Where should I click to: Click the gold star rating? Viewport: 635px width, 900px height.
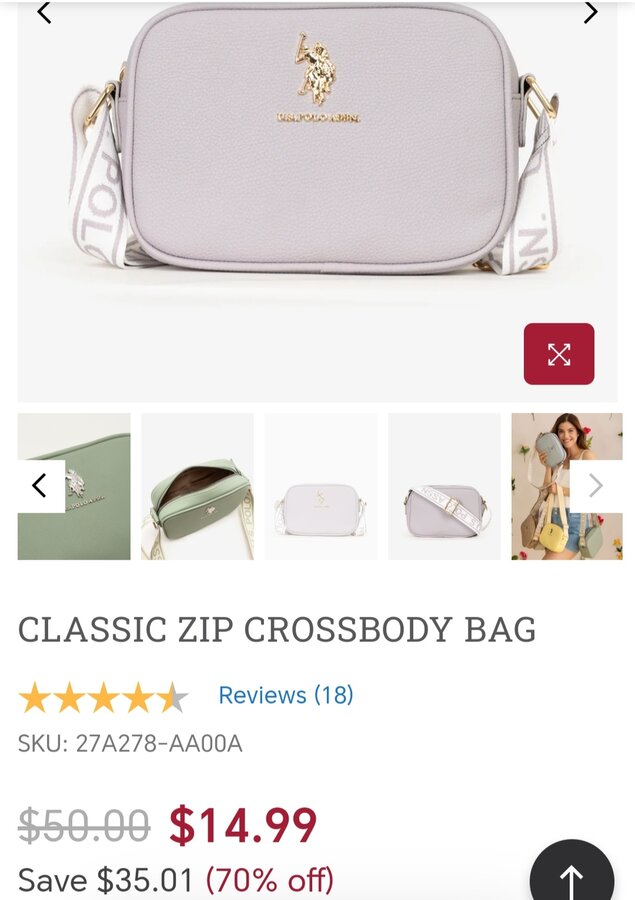pyautogui.click(x=103, y=697)
